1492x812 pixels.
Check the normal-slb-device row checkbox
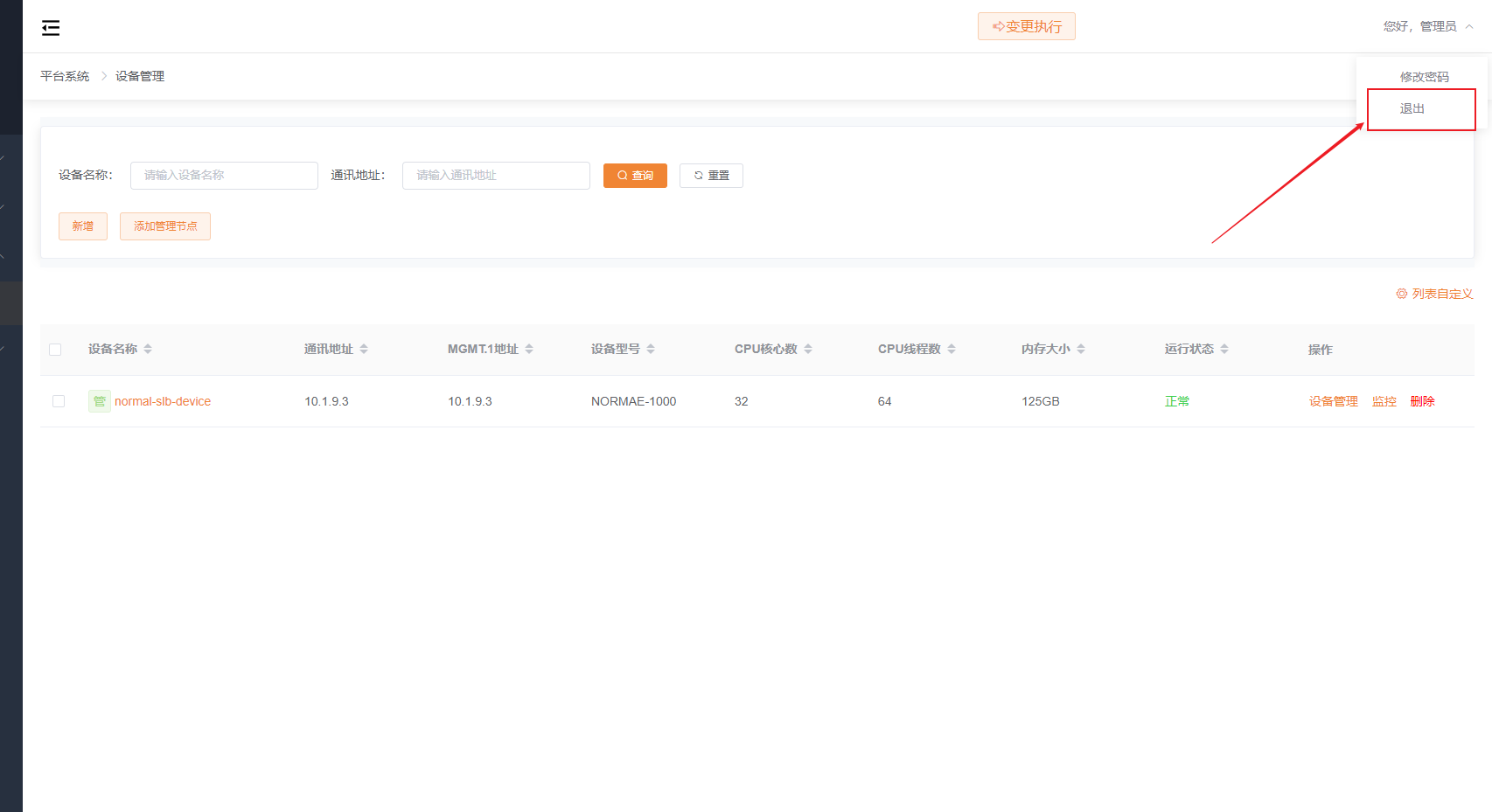coord(59,401)
